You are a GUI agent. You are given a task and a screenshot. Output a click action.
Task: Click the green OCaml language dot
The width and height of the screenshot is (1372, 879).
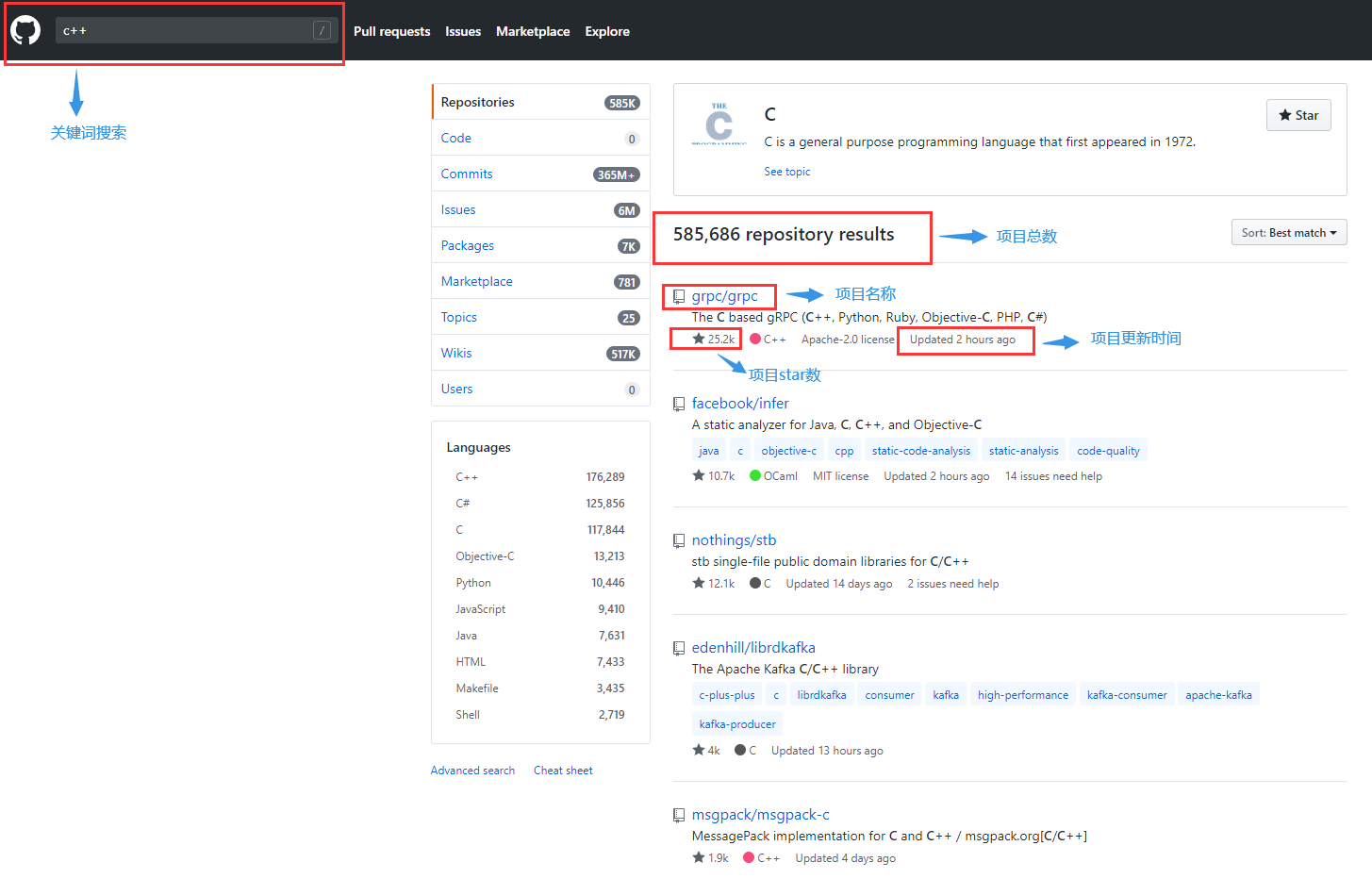pos(755,476)
